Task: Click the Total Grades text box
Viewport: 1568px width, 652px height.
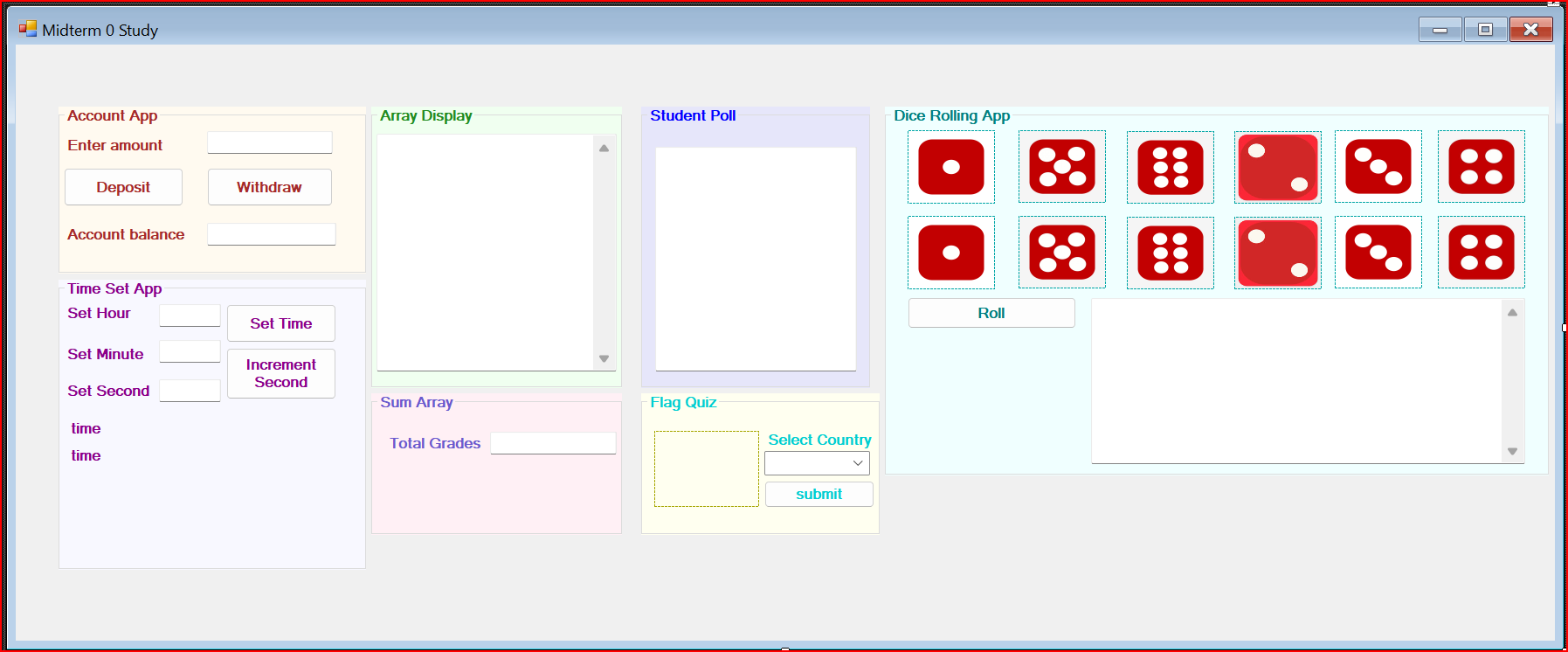Action: [x=553, y=443]
